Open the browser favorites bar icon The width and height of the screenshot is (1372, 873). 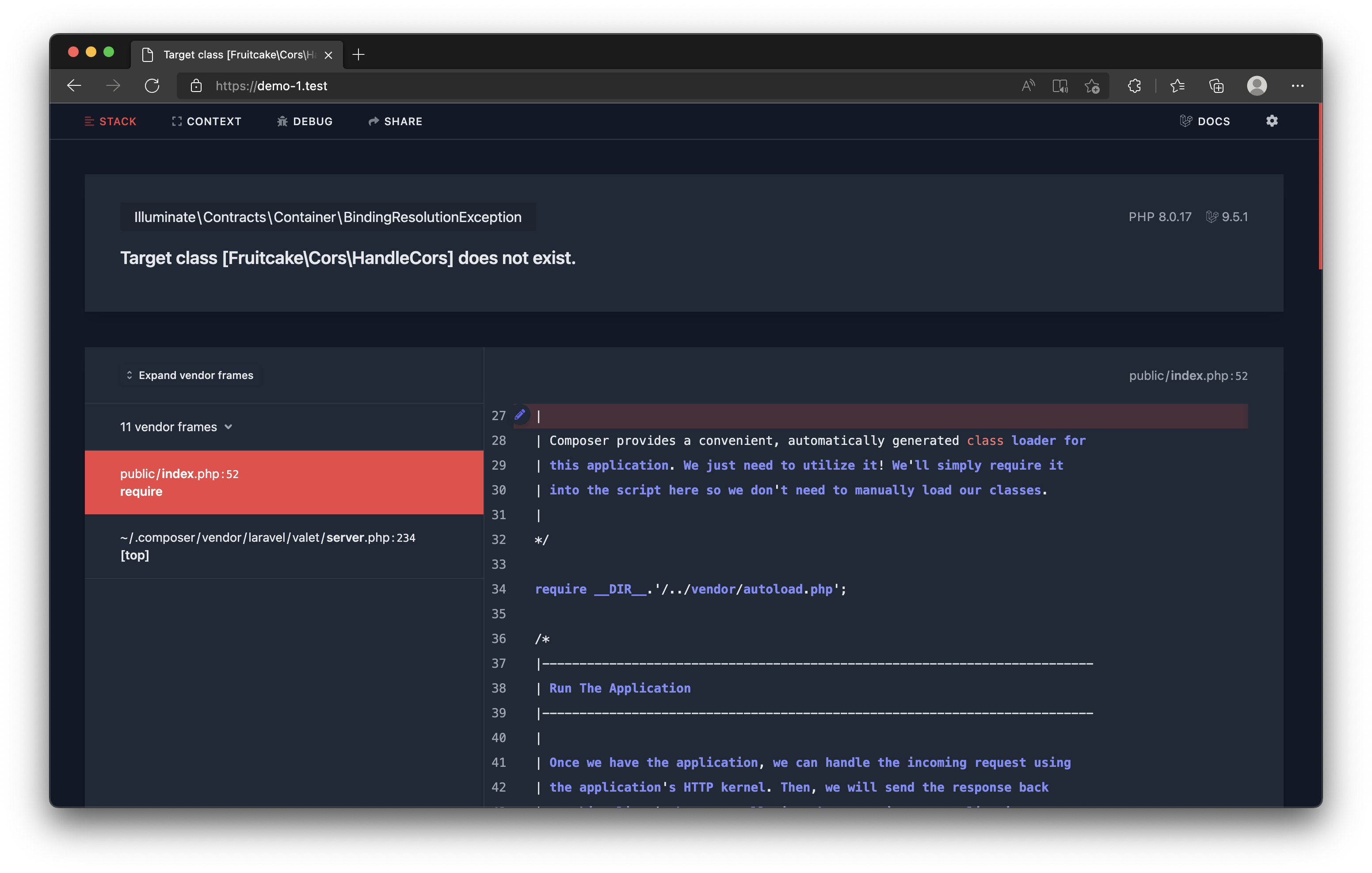coord(1177,85)
